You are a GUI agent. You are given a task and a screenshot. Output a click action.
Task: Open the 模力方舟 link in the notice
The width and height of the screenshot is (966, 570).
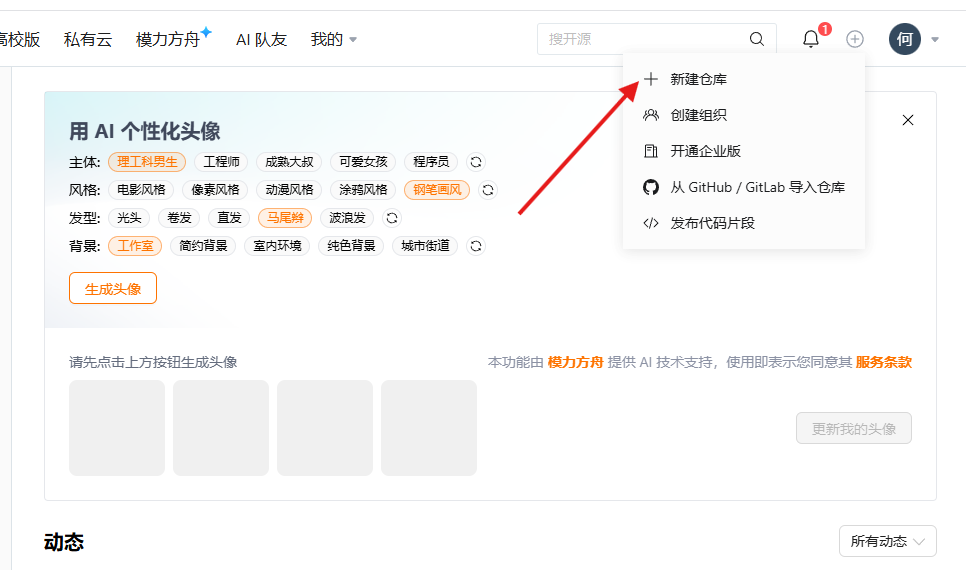pyautogui.click(x=575, y=362)
